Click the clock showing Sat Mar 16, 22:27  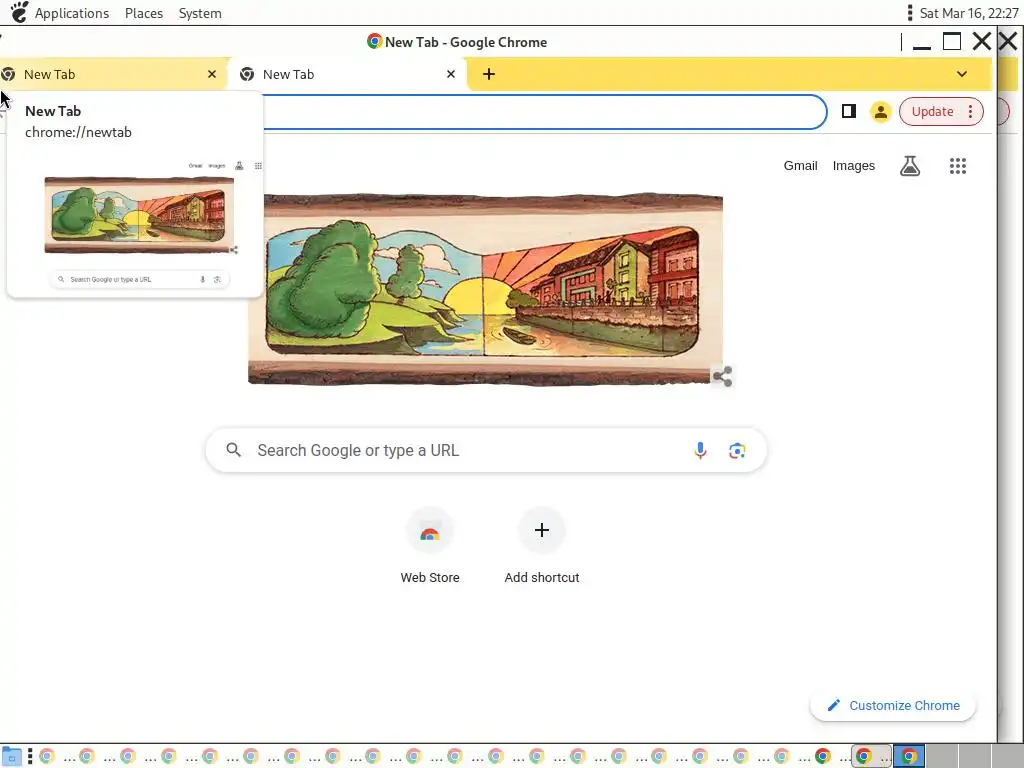pyautogui.click(x=968, y=13)
